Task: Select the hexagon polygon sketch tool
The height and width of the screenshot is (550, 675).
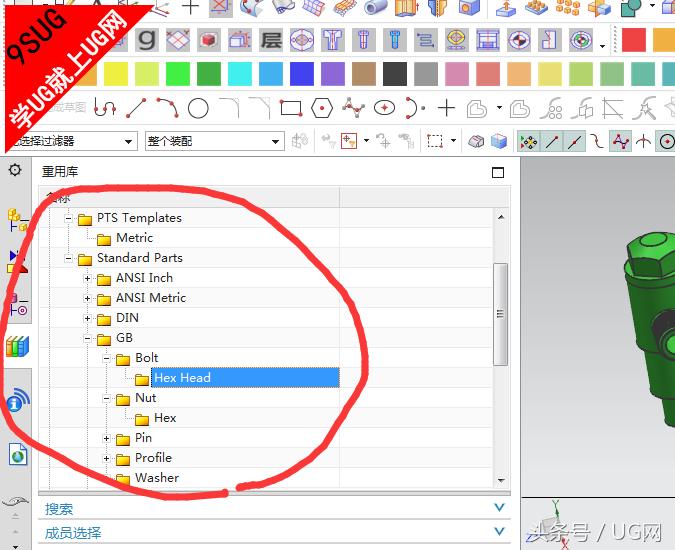Action: click(x=321, y=108)
